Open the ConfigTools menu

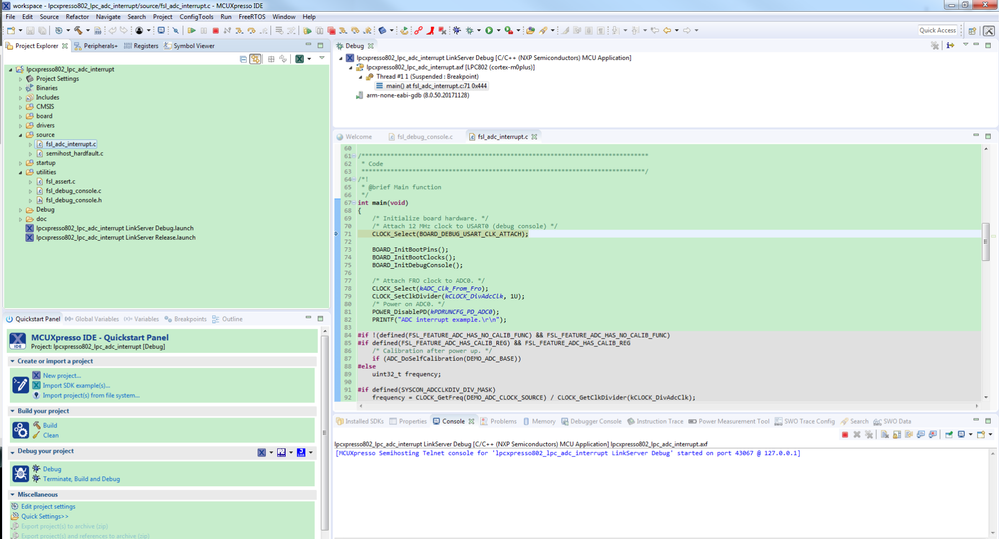tap(196, 17)
